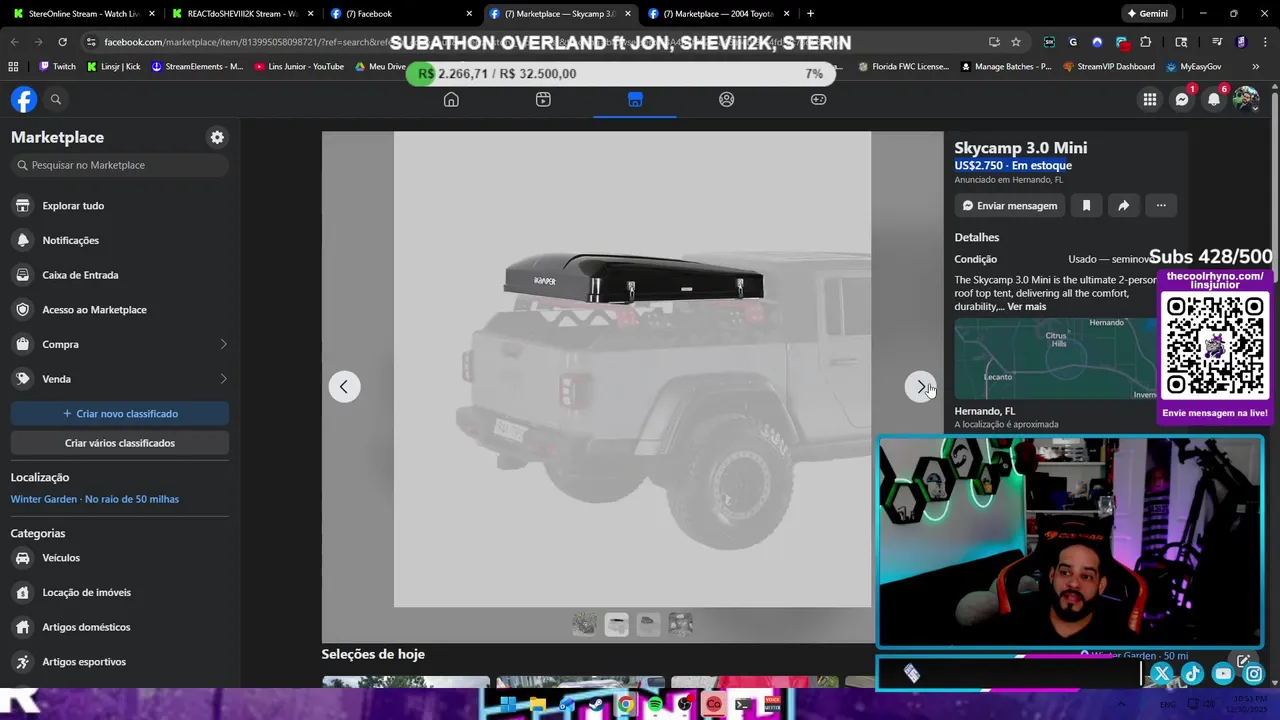Open Lins Junior - YouTube bookmark

point(299,66)
